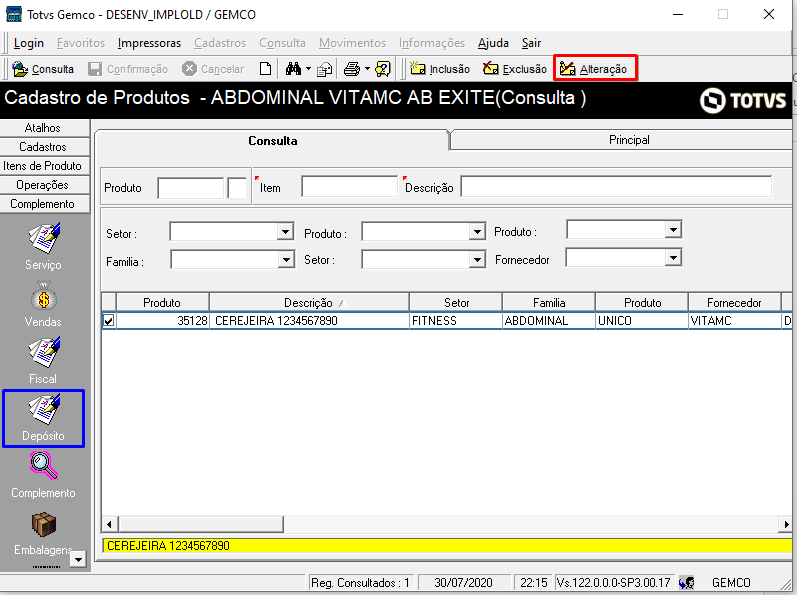Click the toolbar icon right after the binoculars arrow
This screenshot has width=797, height=595.
[x=324, y=69]
